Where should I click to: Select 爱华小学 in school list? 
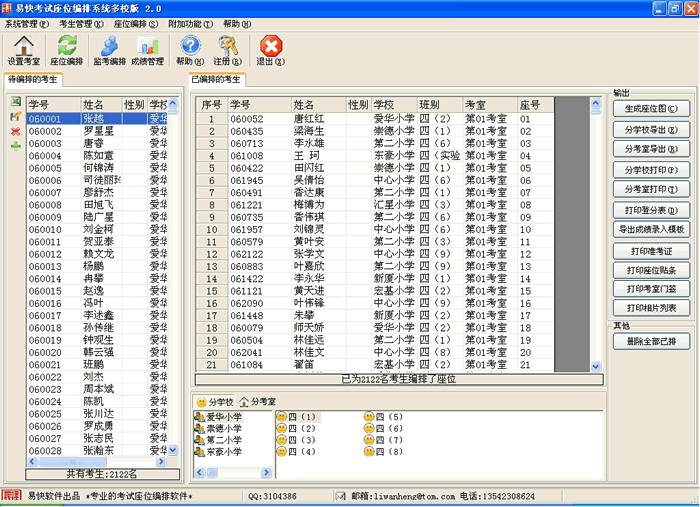point(218,417)
